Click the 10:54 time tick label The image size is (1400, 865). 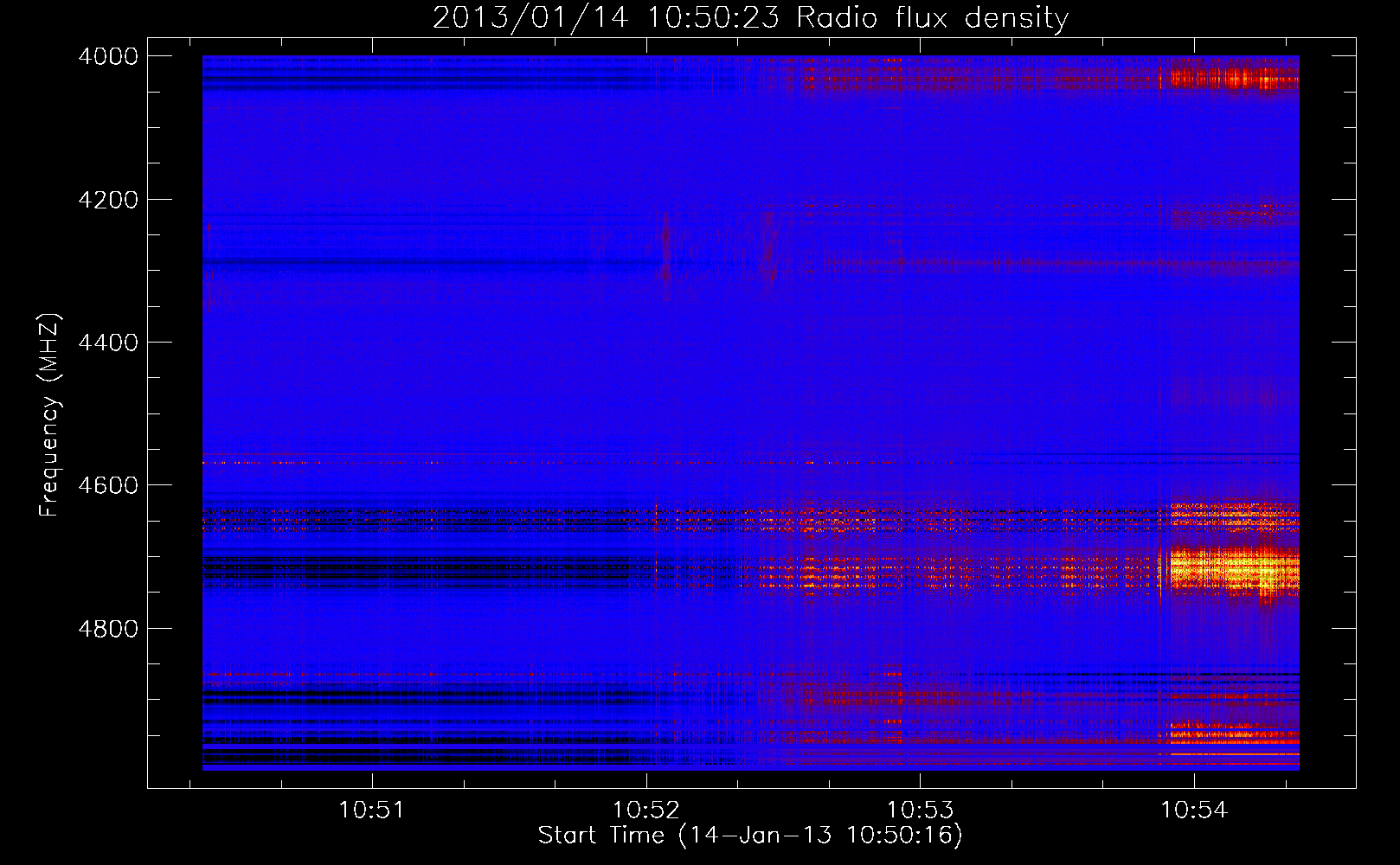(1194, 811)
